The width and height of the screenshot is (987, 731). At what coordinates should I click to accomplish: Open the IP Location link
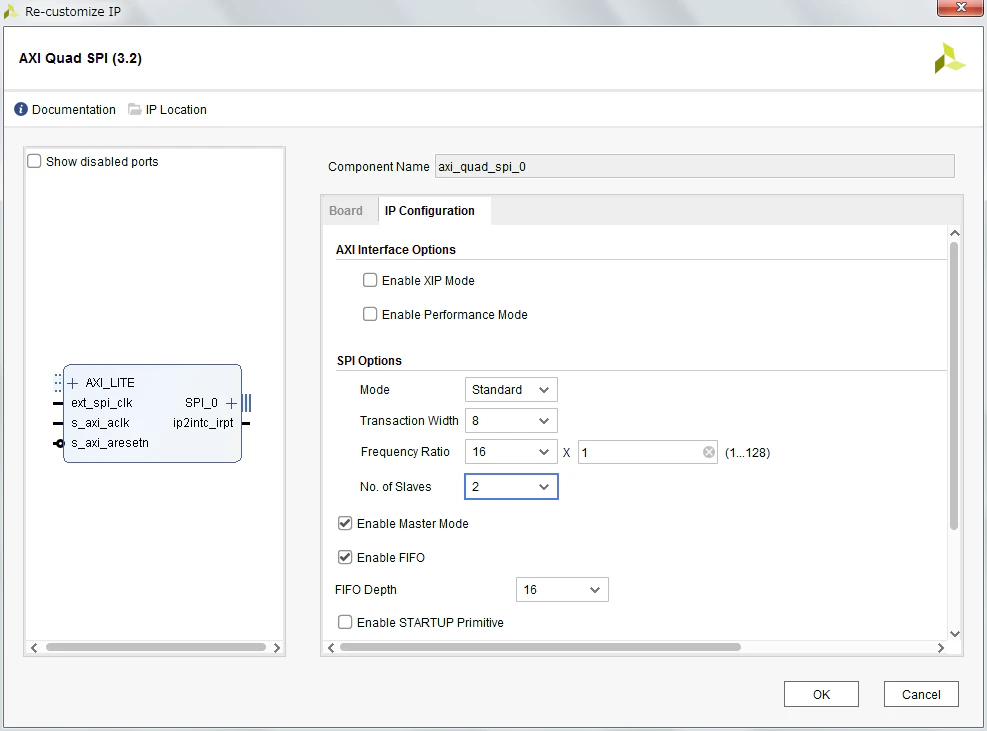click(176, 110)
